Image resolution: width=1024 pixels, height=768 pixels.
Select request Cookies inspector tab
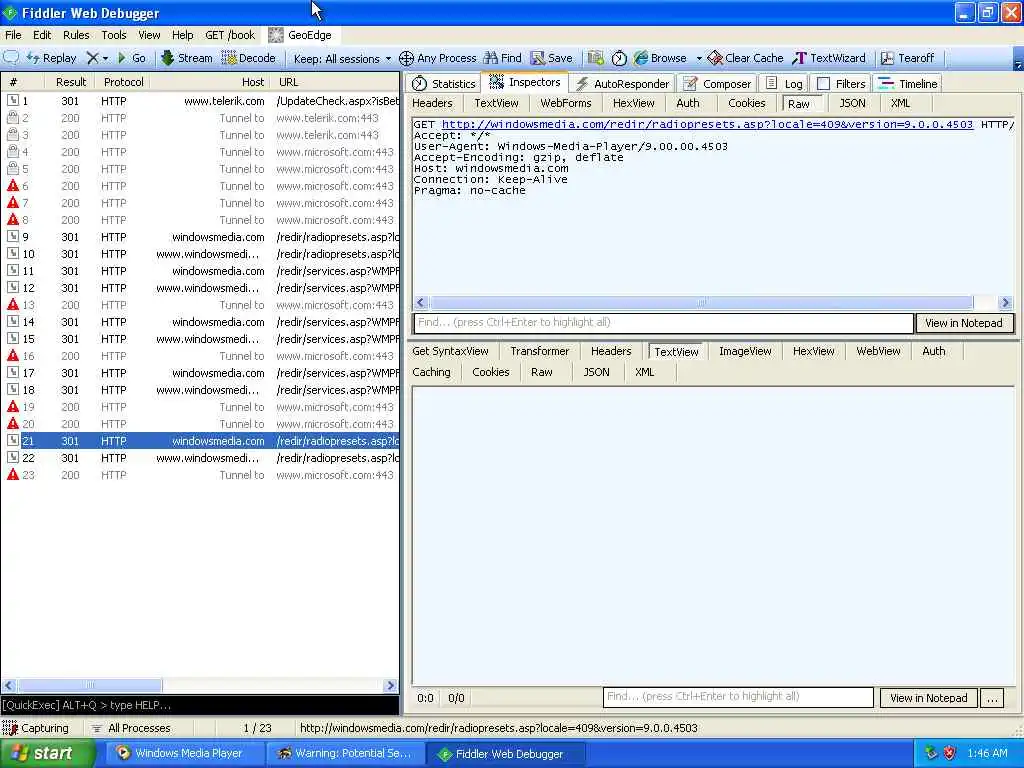pos(746,103)
